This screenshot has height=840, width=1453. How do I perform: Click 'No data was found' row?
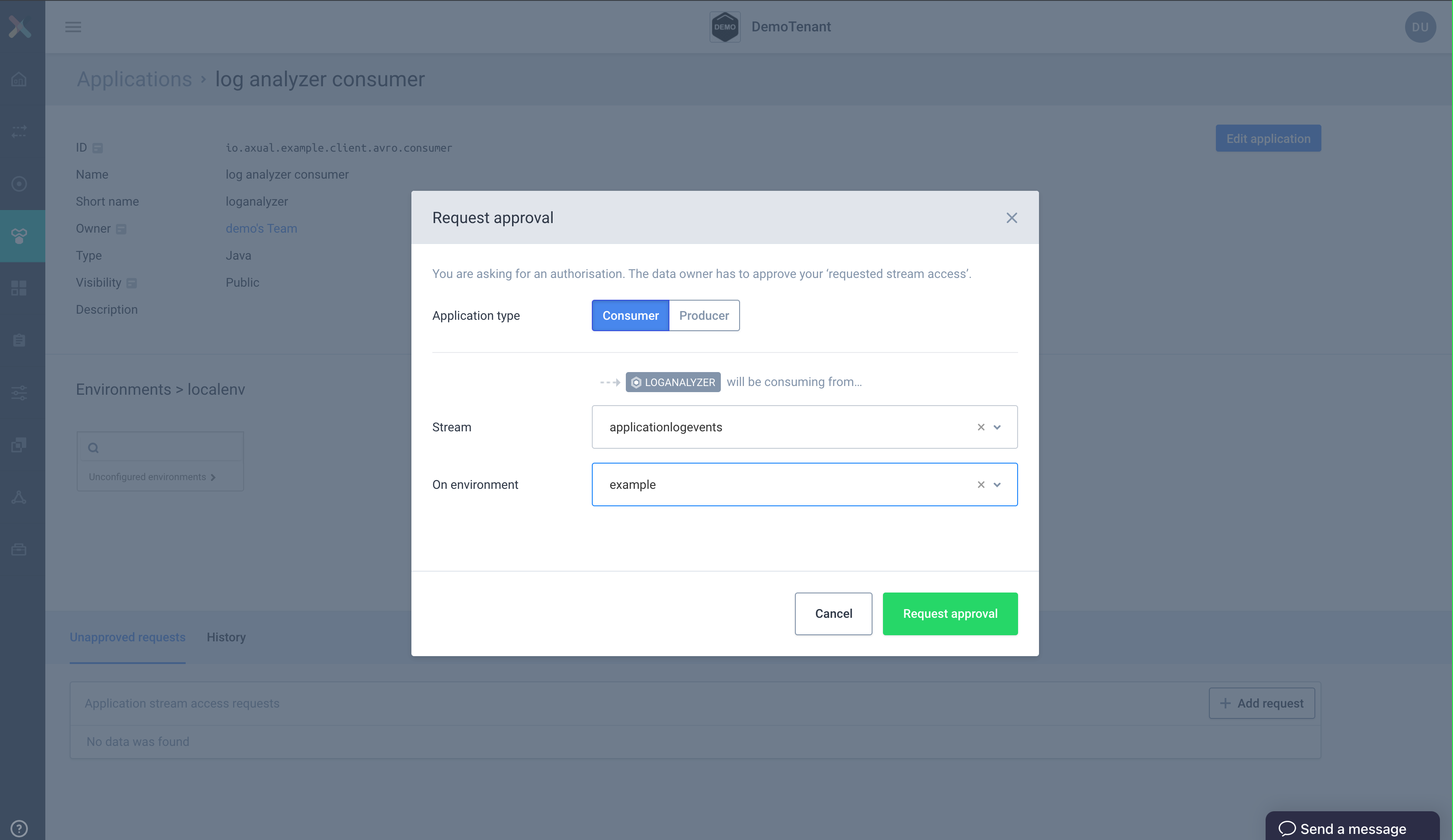point(696,742)
